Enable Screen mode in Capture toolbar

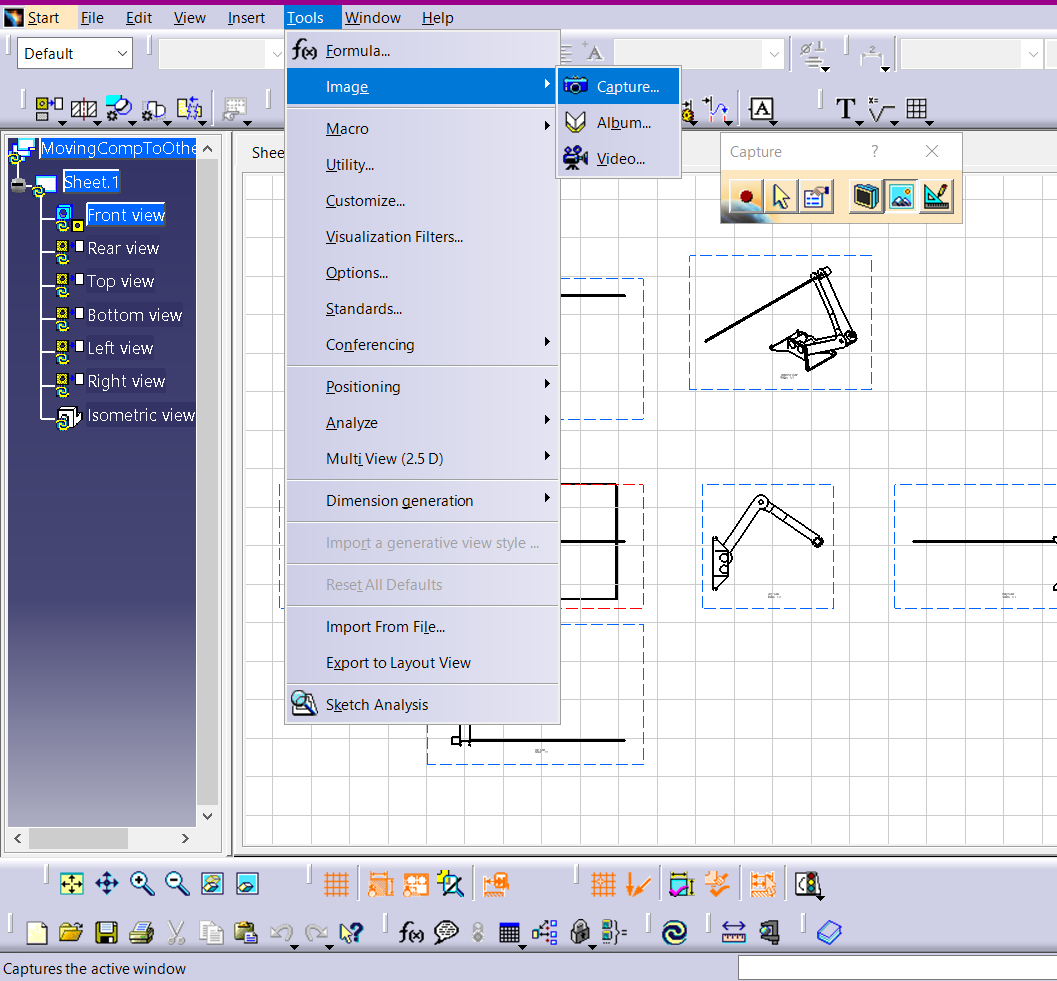867,197
